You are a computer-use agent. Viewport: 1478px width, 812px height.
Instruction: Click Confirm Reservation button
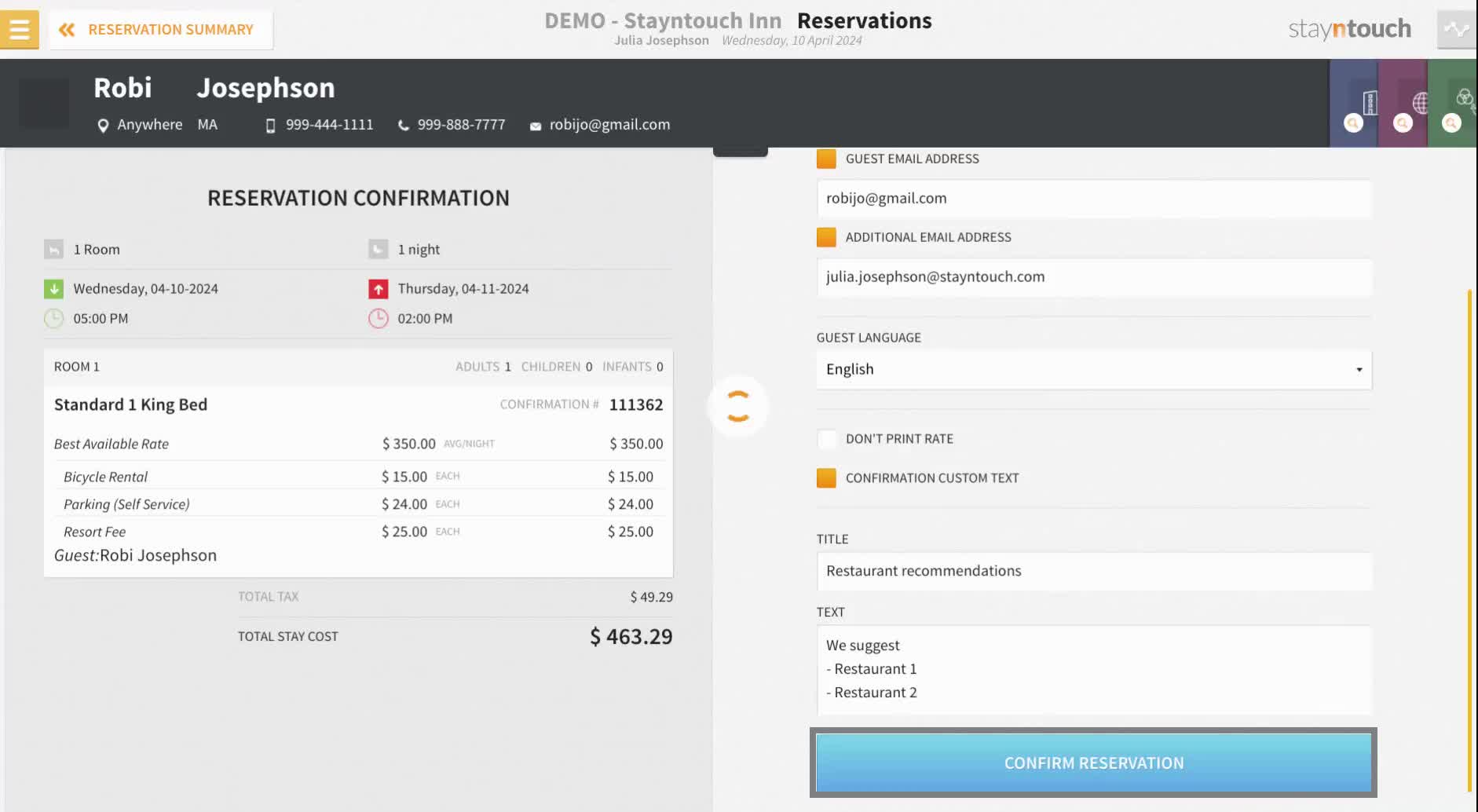coord(1094,763)
